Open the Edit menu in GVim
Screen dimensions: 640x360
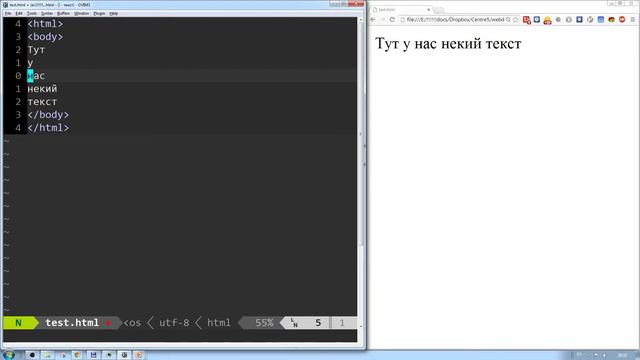(19, 13)
